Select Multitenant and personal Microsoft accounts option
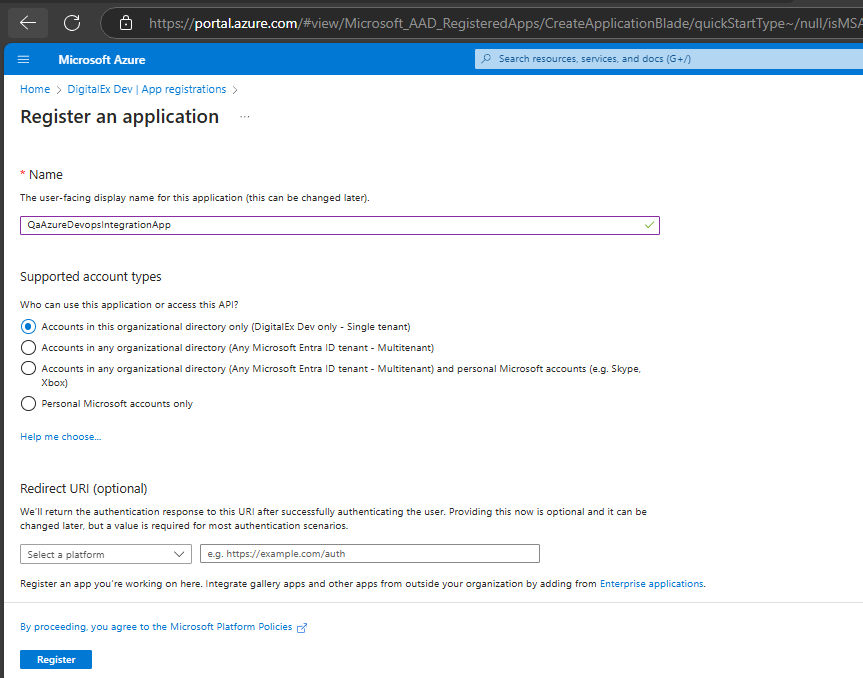The image size is (863, 678). click(28, 369)
